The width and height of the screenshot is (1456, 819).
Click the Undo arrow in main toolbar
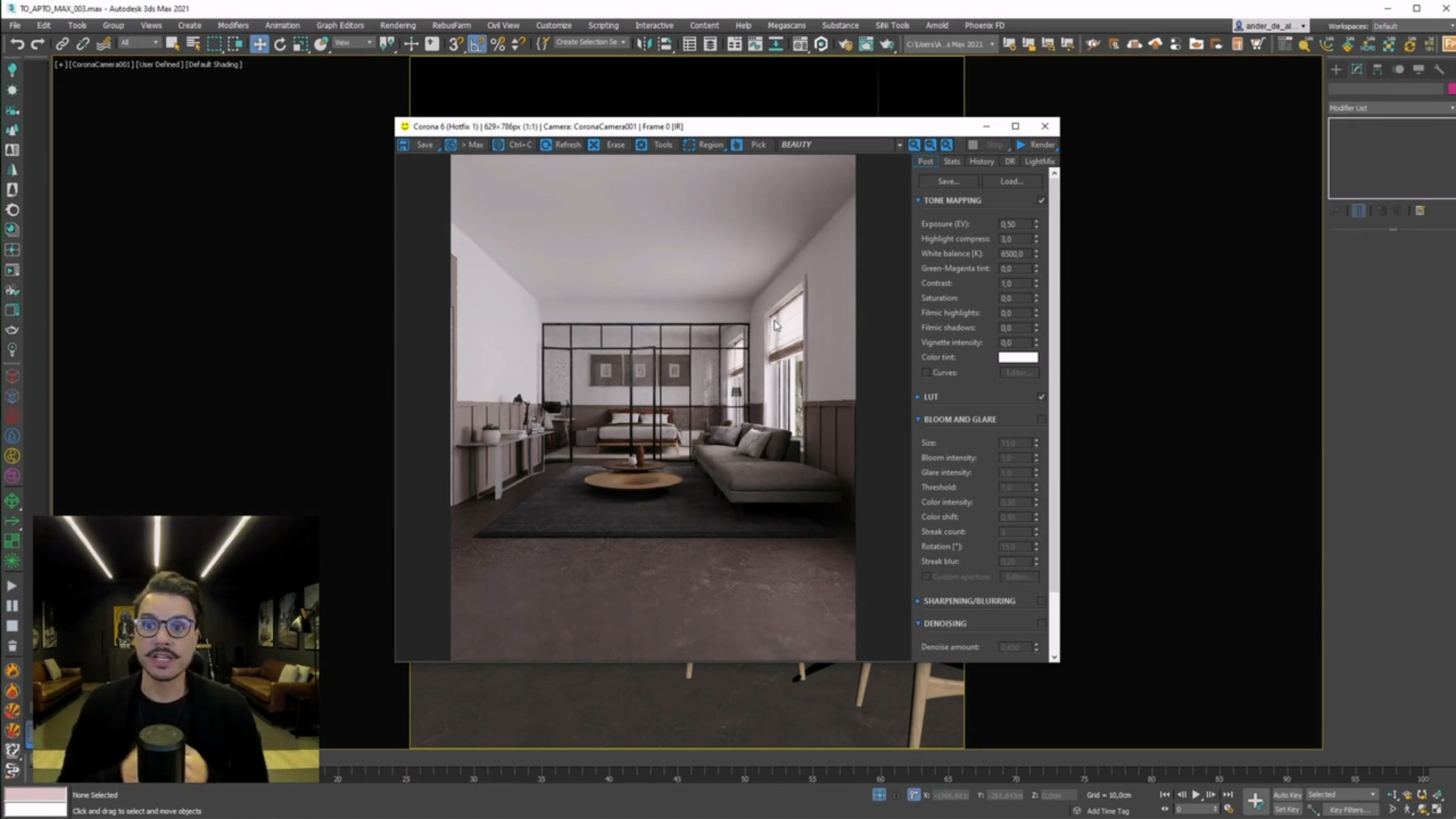point(17,44)
